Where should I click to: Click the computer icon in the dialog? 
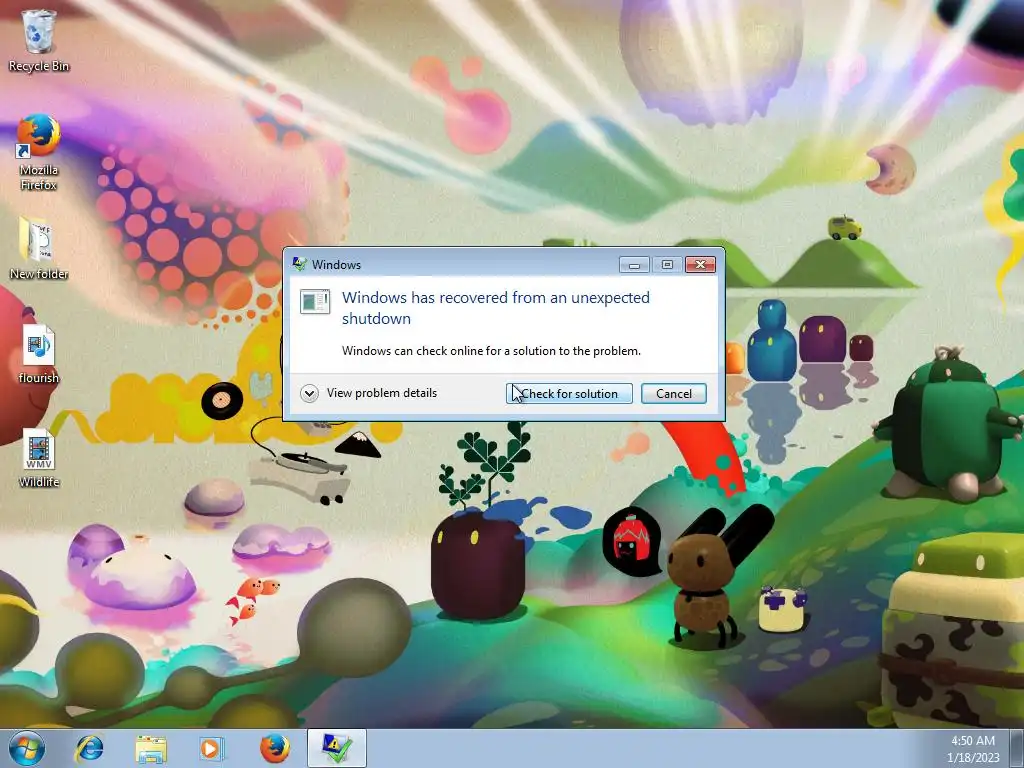(315, 301)
